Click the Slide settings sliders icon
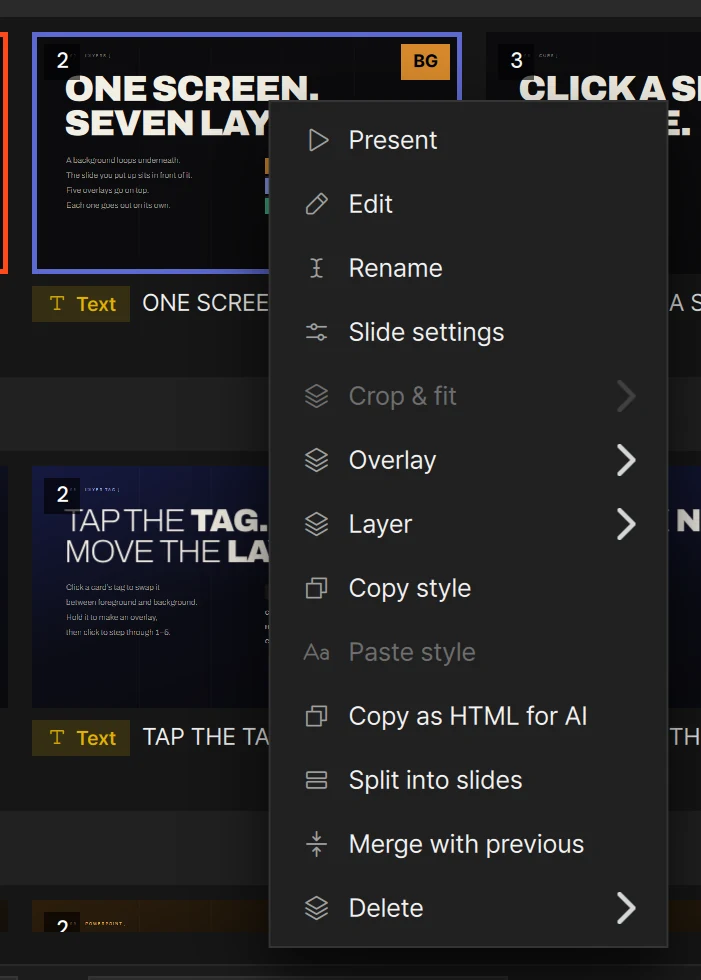Screen dimensions: 701x980 [x=317, y=332]
